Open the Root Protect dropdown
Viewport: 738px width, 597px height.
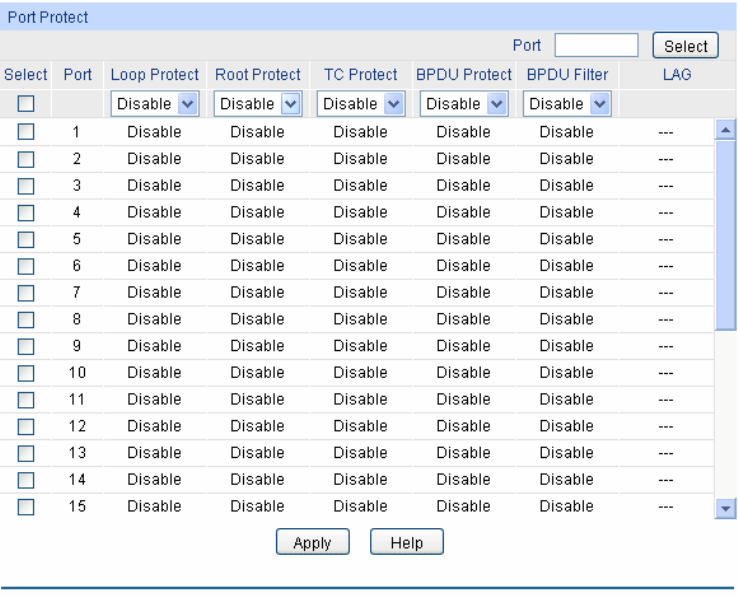(x=258, y=104)
